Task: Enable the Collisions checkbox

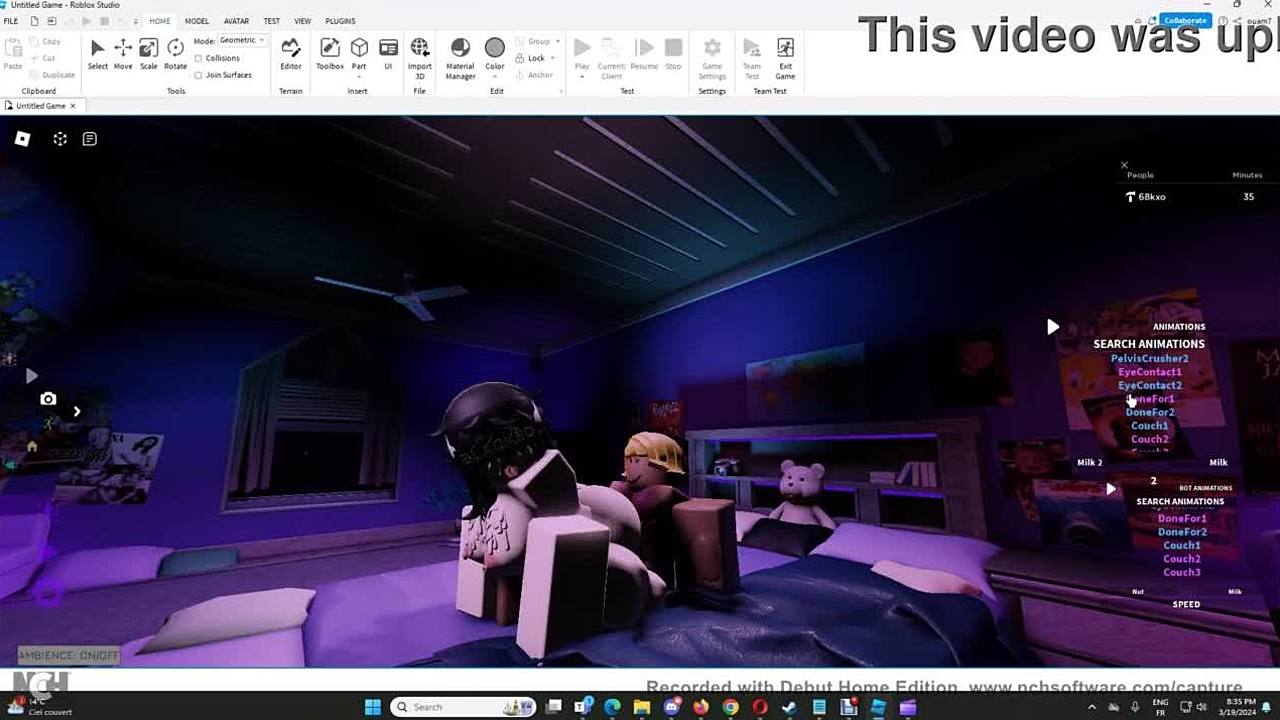Action: 198,58
